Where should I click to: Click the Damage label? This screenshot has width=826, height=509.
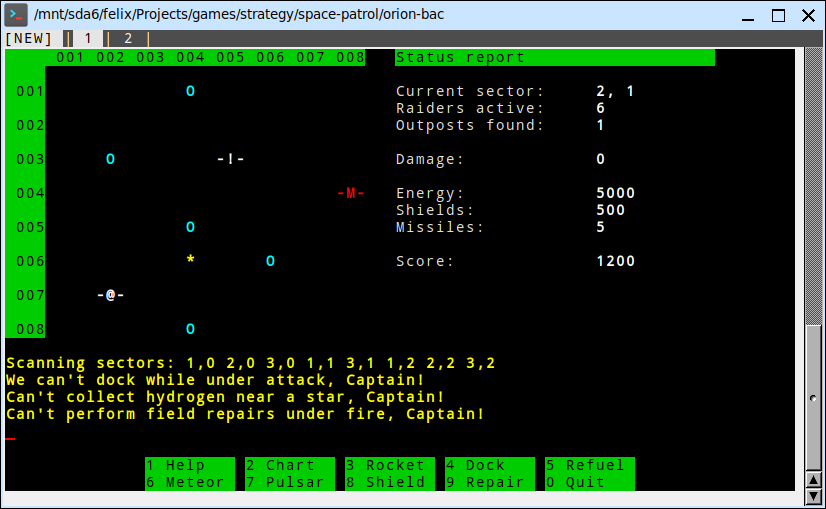point(429,159)
